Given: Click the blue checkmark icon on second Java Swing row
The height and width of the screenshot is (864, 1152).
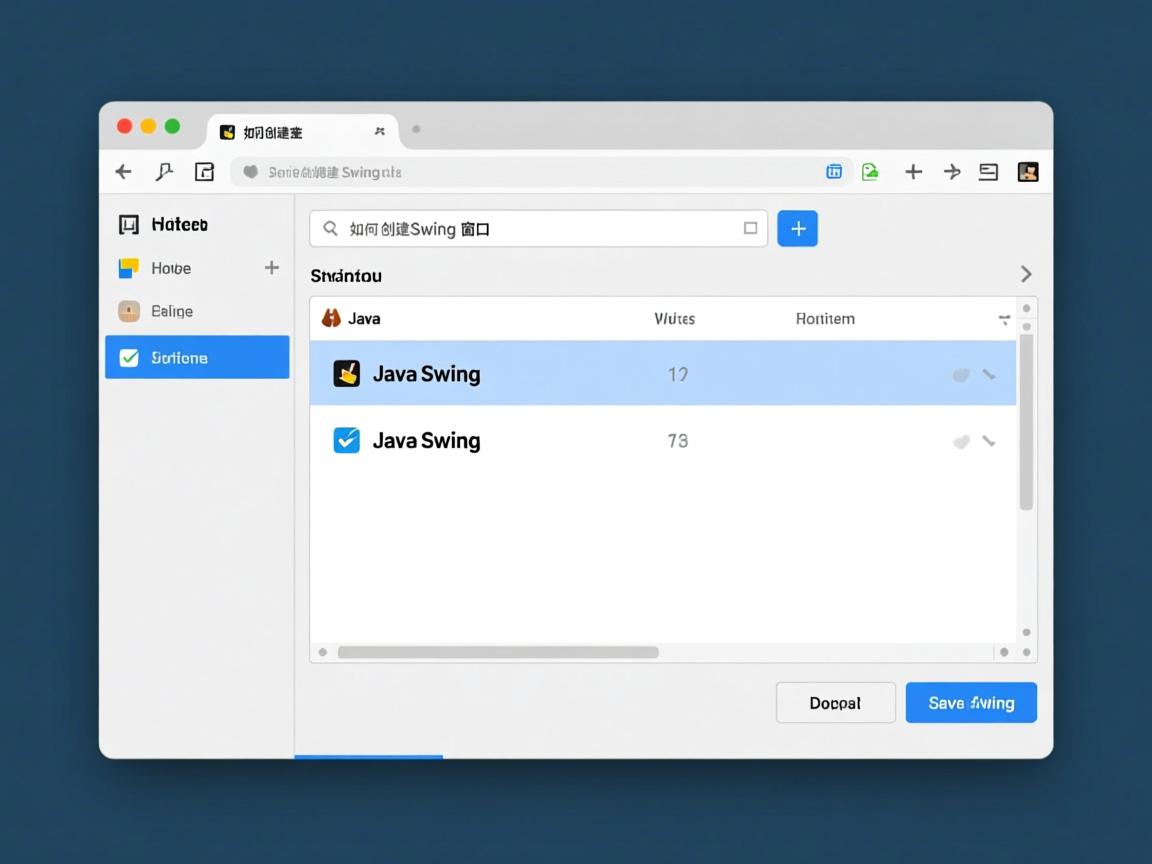Looking at the screenshot, I should (346, 440).
